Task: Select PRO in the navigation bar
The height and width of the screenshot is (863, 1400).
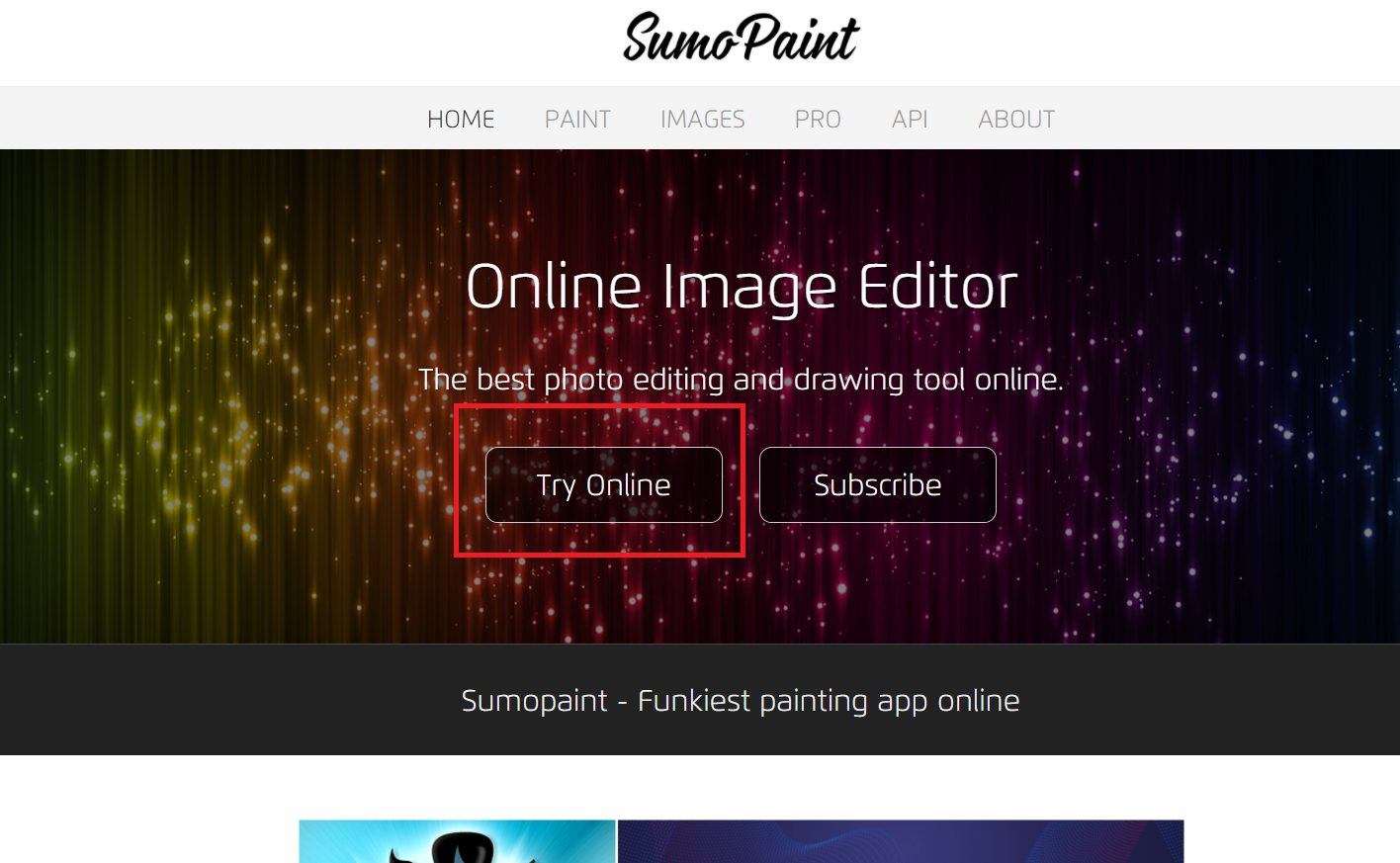Action: [818, 120]
